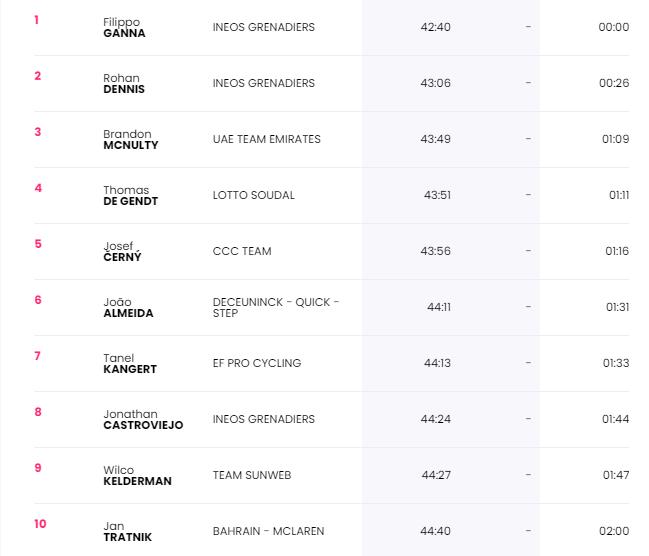Click EF Pro Cycling team name

pos(257,363)
